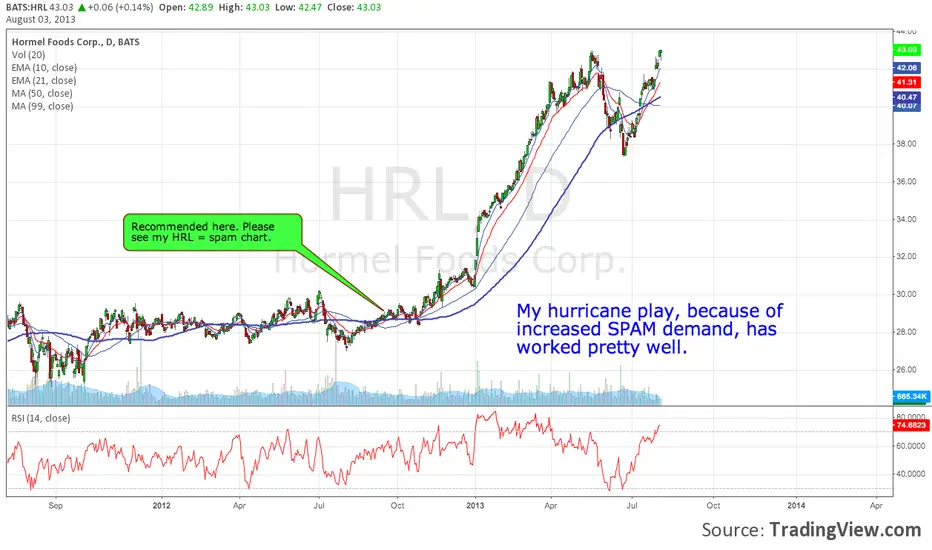Select the MA (99, close) indicator label
This screenshot has width=932, height=550.
tap(42, 106)
